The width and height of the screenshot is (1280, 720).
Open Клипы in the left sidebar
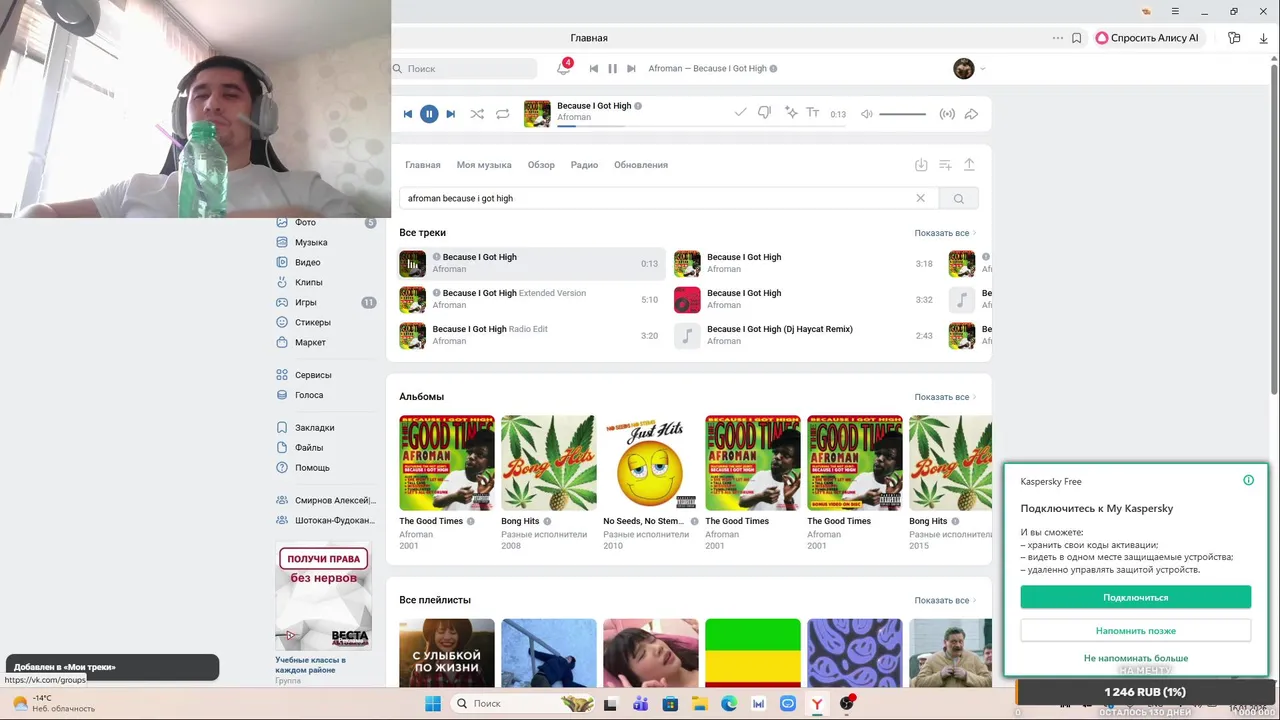[309, 282]
